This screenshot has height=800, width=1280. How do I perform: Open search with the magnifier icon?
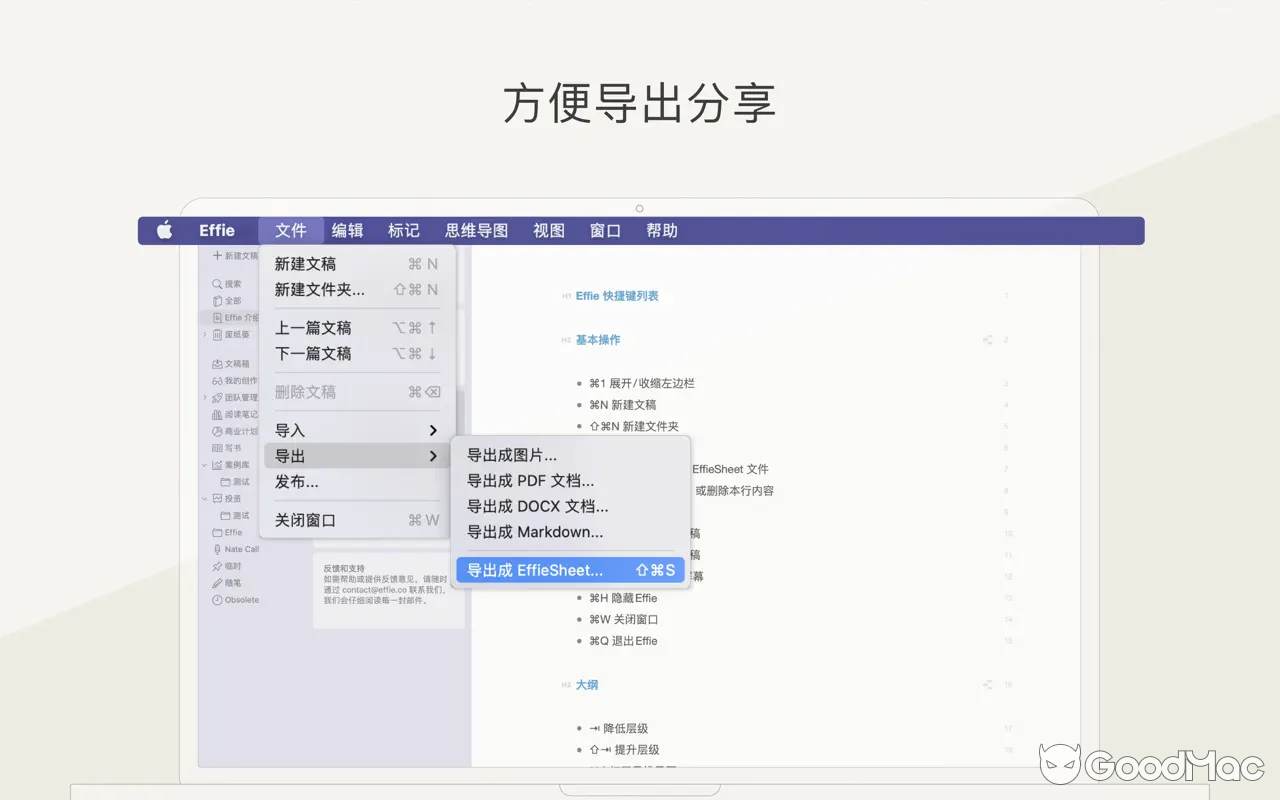point(216,284)
